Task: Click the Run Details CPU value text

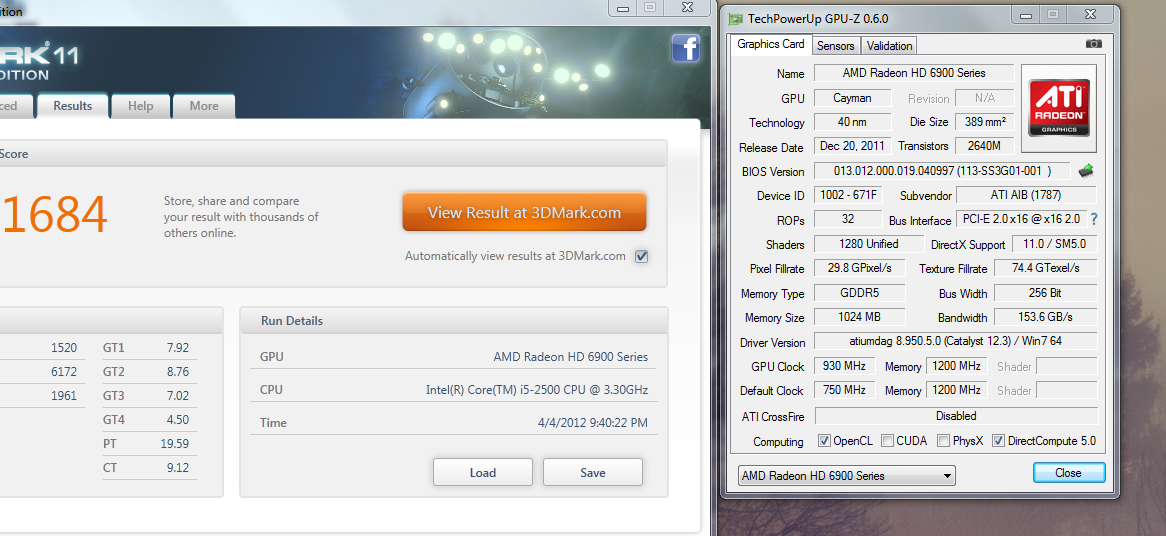Action: pos(537,390)
